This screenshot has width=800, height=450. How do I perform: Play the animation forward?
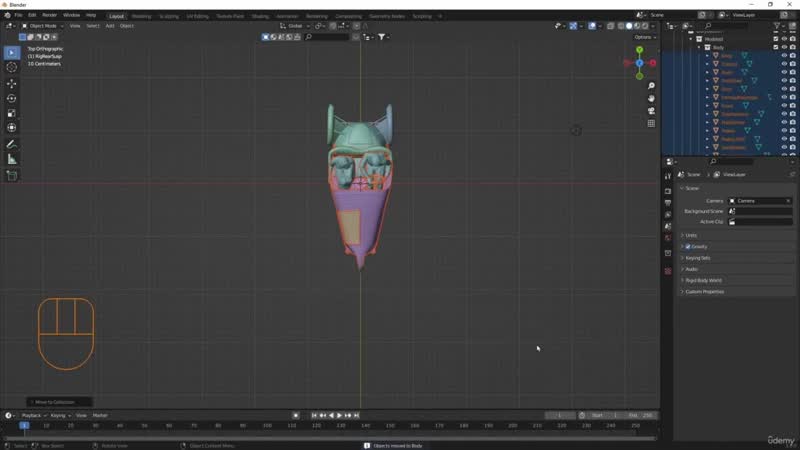click(x=339, y=416)
